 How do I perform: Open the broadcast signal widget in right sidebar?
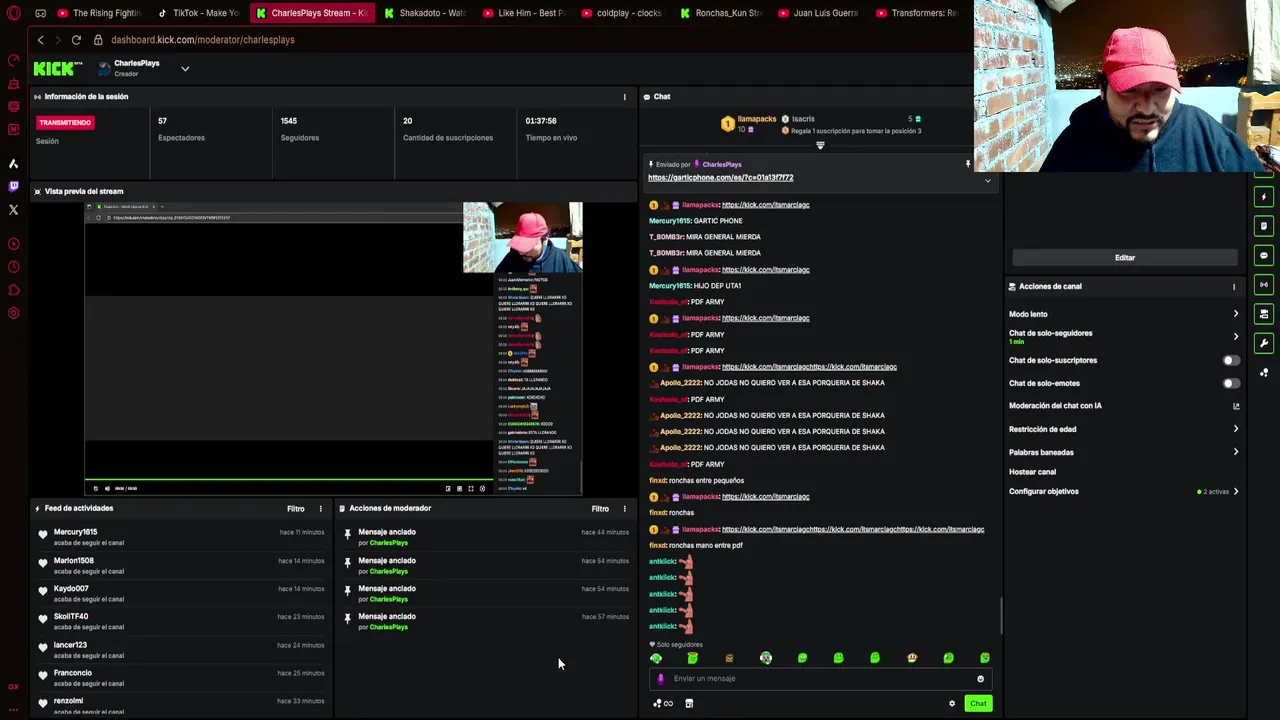click(1264, 285)
